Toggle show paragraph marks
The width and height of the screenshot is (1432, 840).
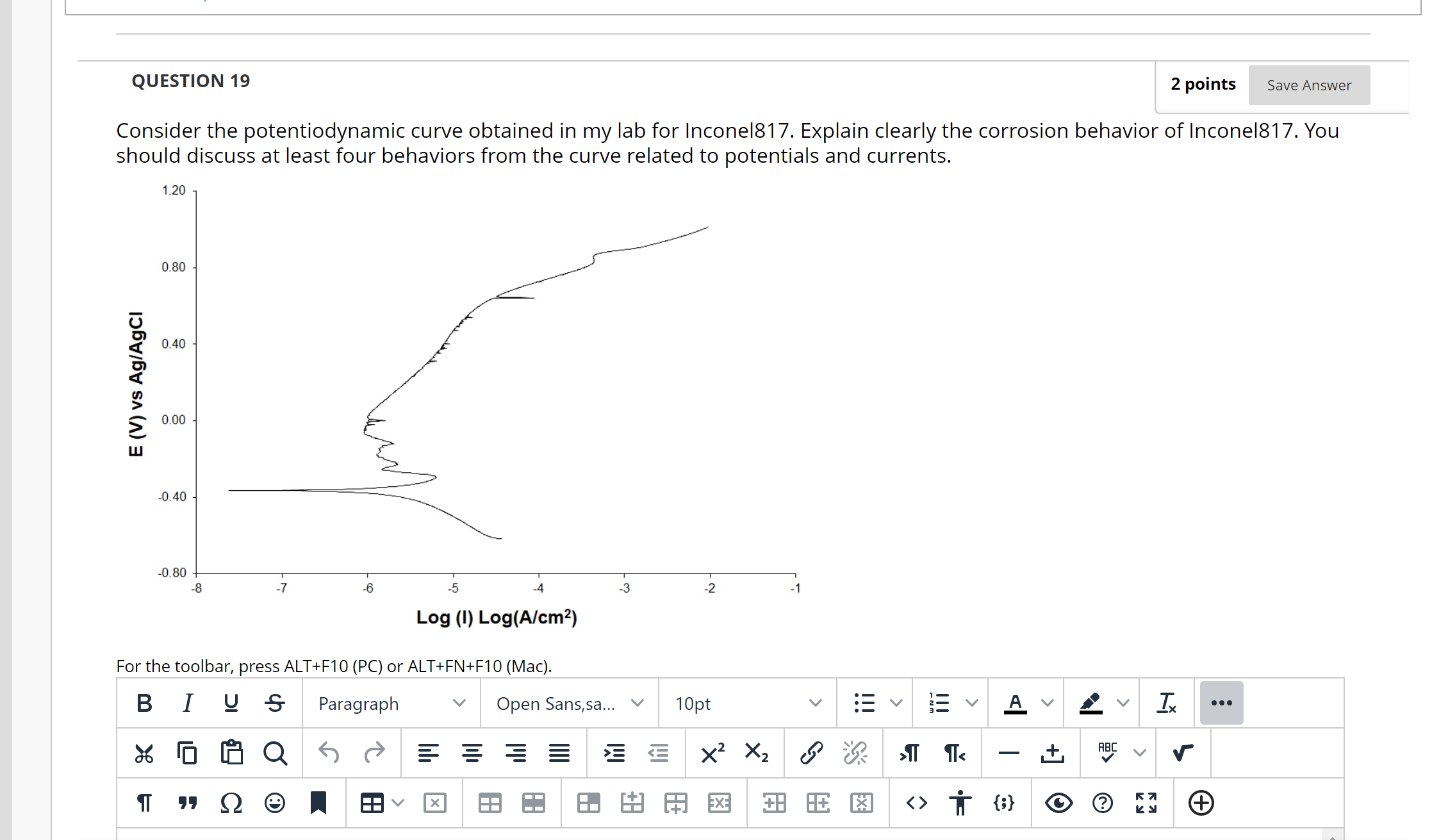click(144, 803)
